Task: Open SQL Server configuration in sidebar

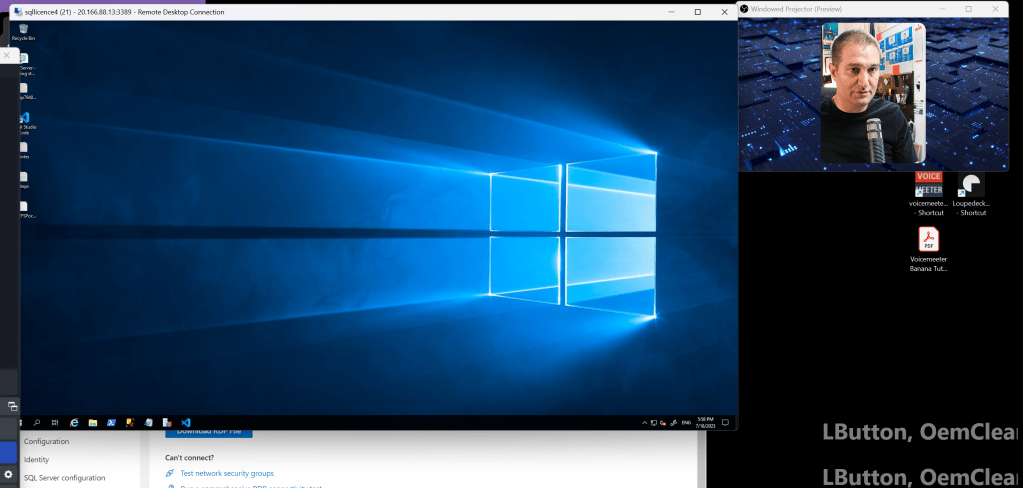Action: (65, 478)
